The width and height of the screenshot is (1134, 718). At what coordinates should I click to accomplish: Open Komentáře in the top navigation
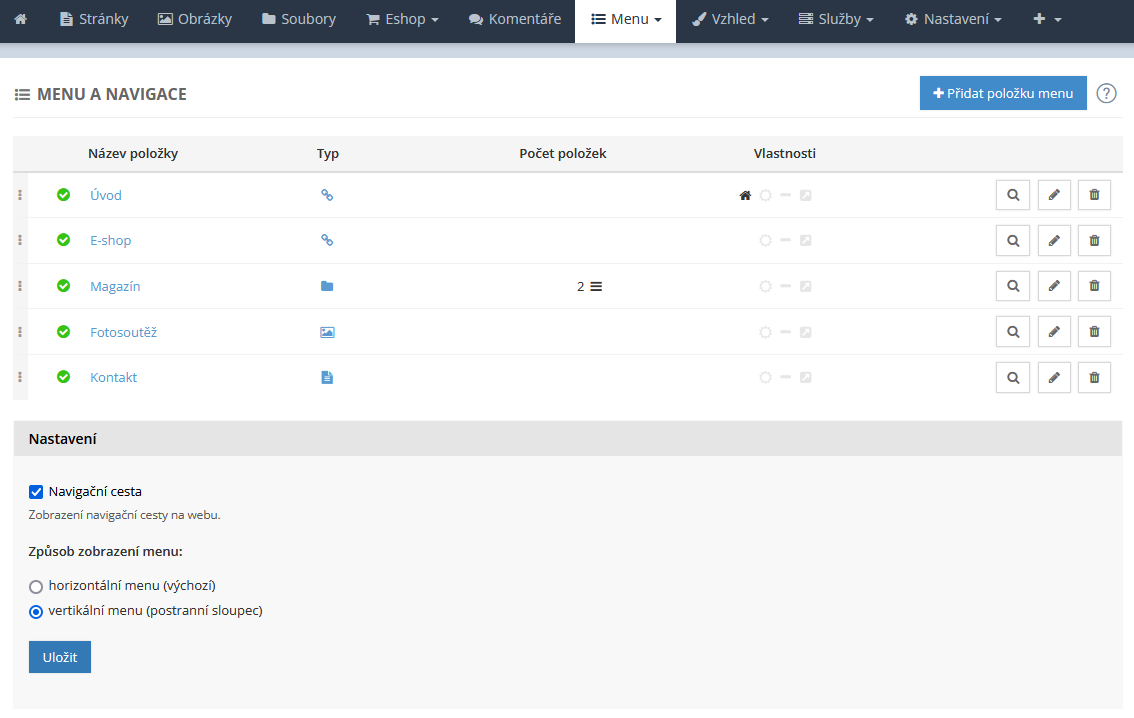coord(515,19)
